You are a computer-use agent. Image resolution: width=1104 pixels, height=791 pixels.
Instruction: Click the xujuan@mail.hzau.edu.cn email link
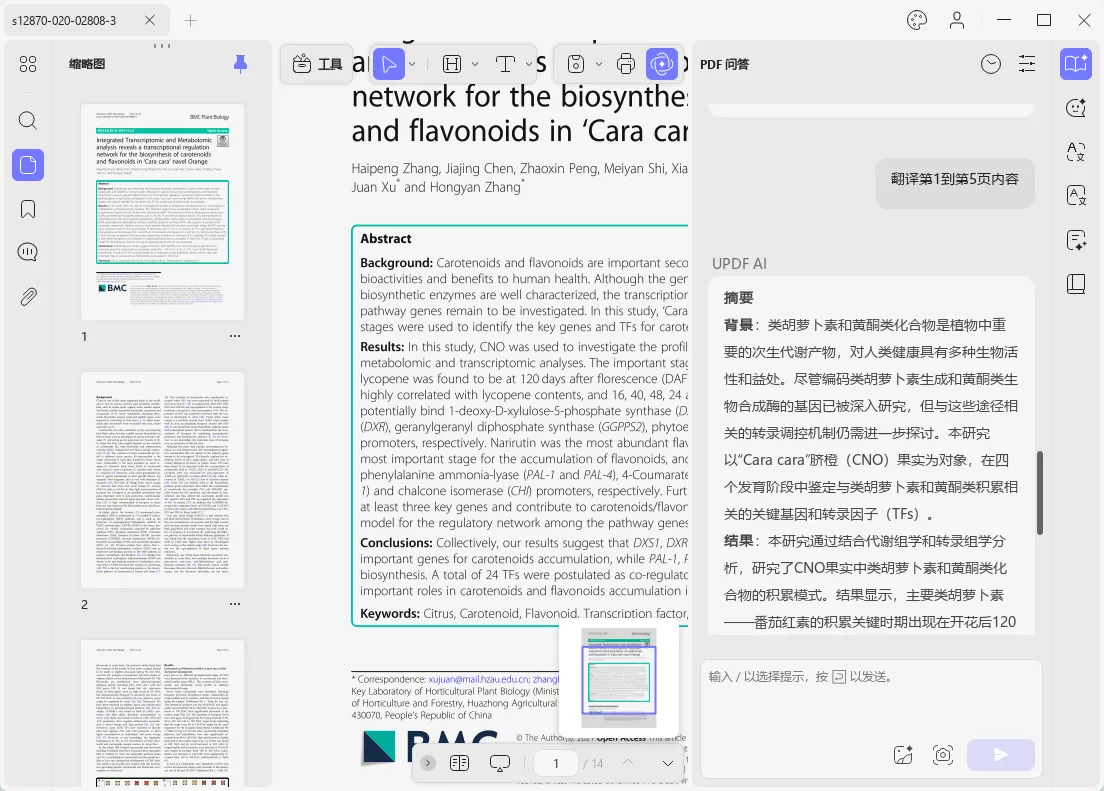click(478, 679)
